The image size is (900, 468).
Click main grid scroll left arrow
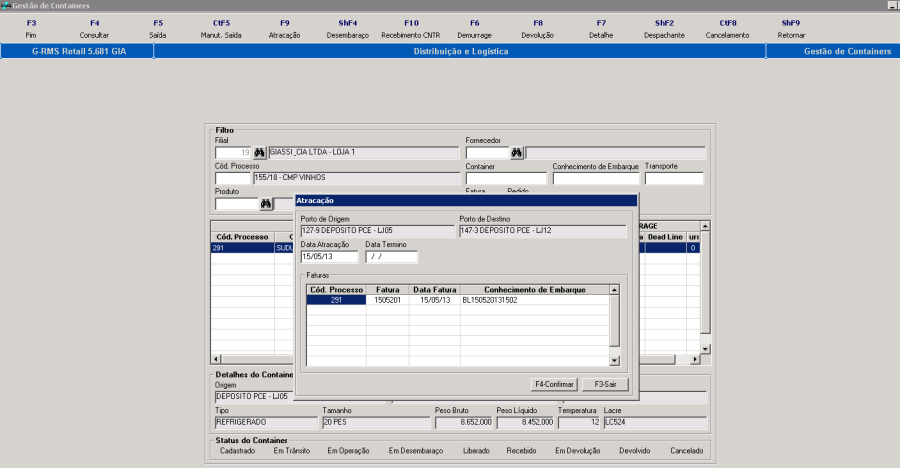[x=216, y=359]
